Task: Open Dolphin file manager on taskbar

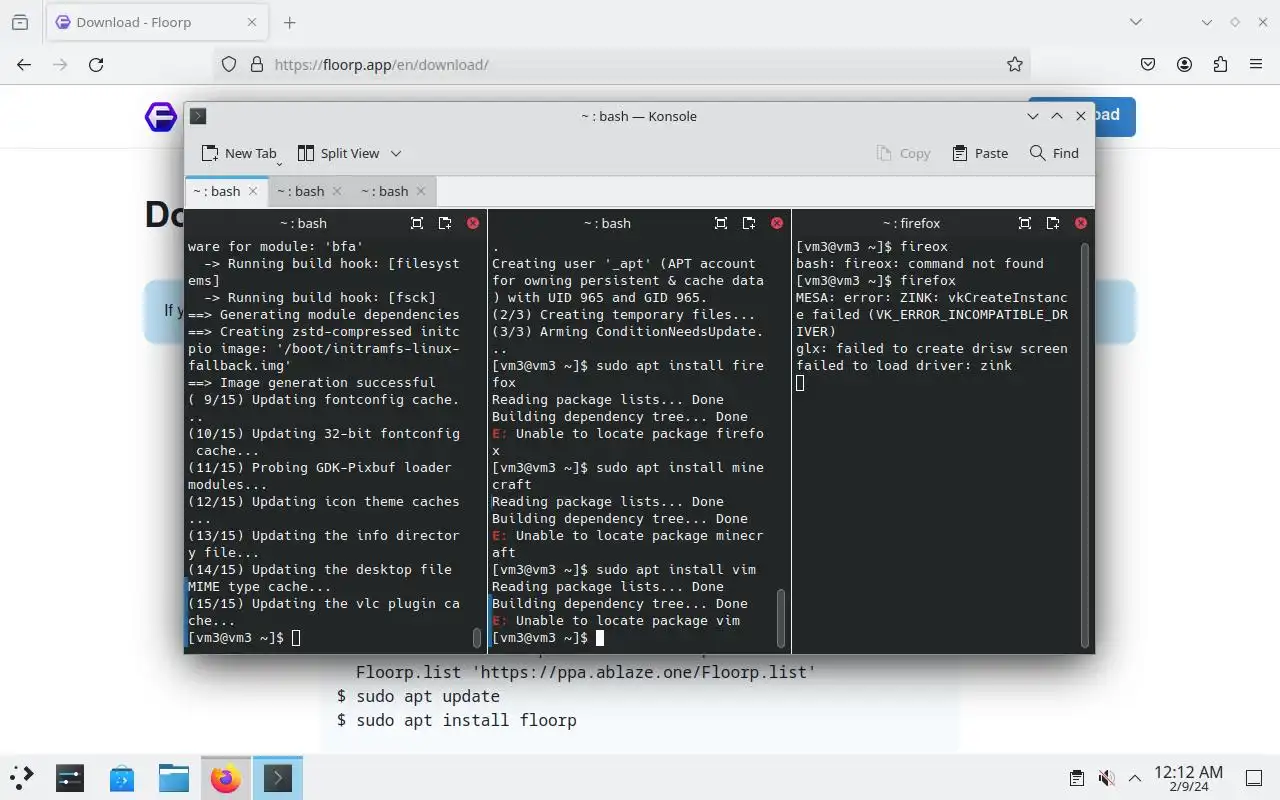Action: [174, 777]
